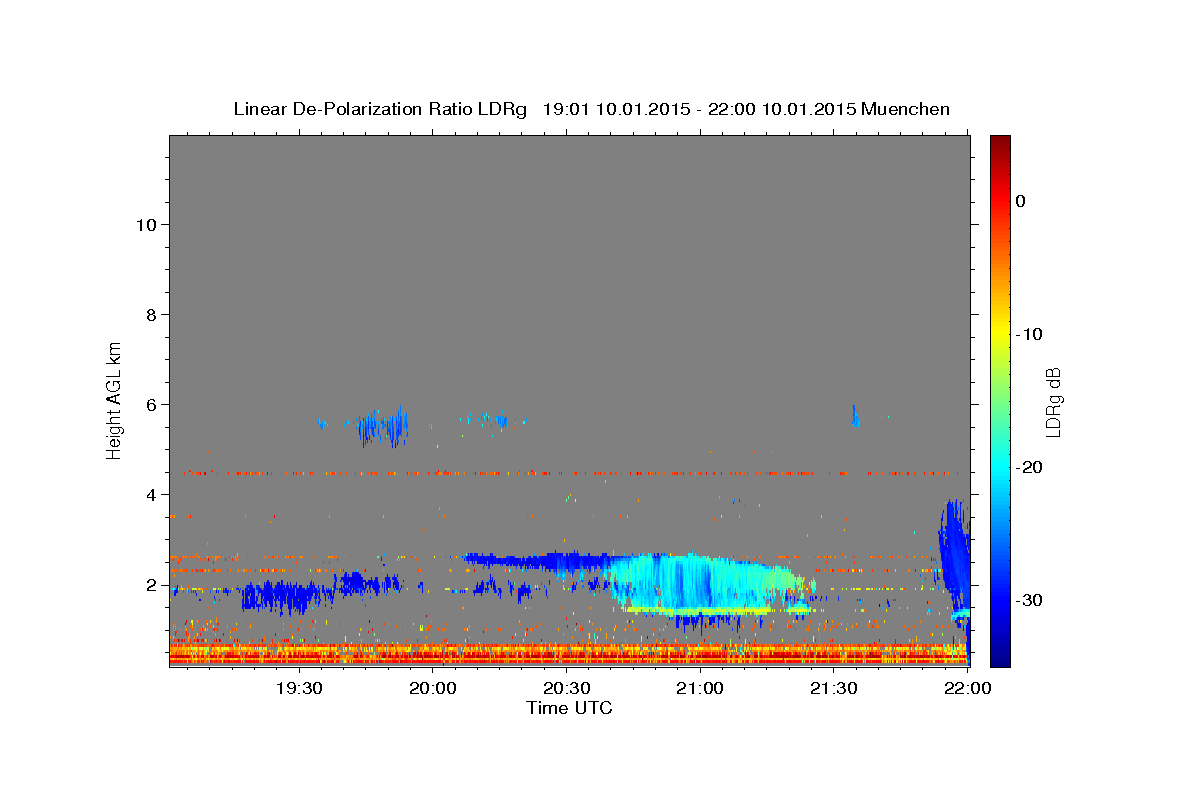Click the 'LDRg dB' colorbar label
Screen dimensions: 1200x800
tap(1053, 402)
